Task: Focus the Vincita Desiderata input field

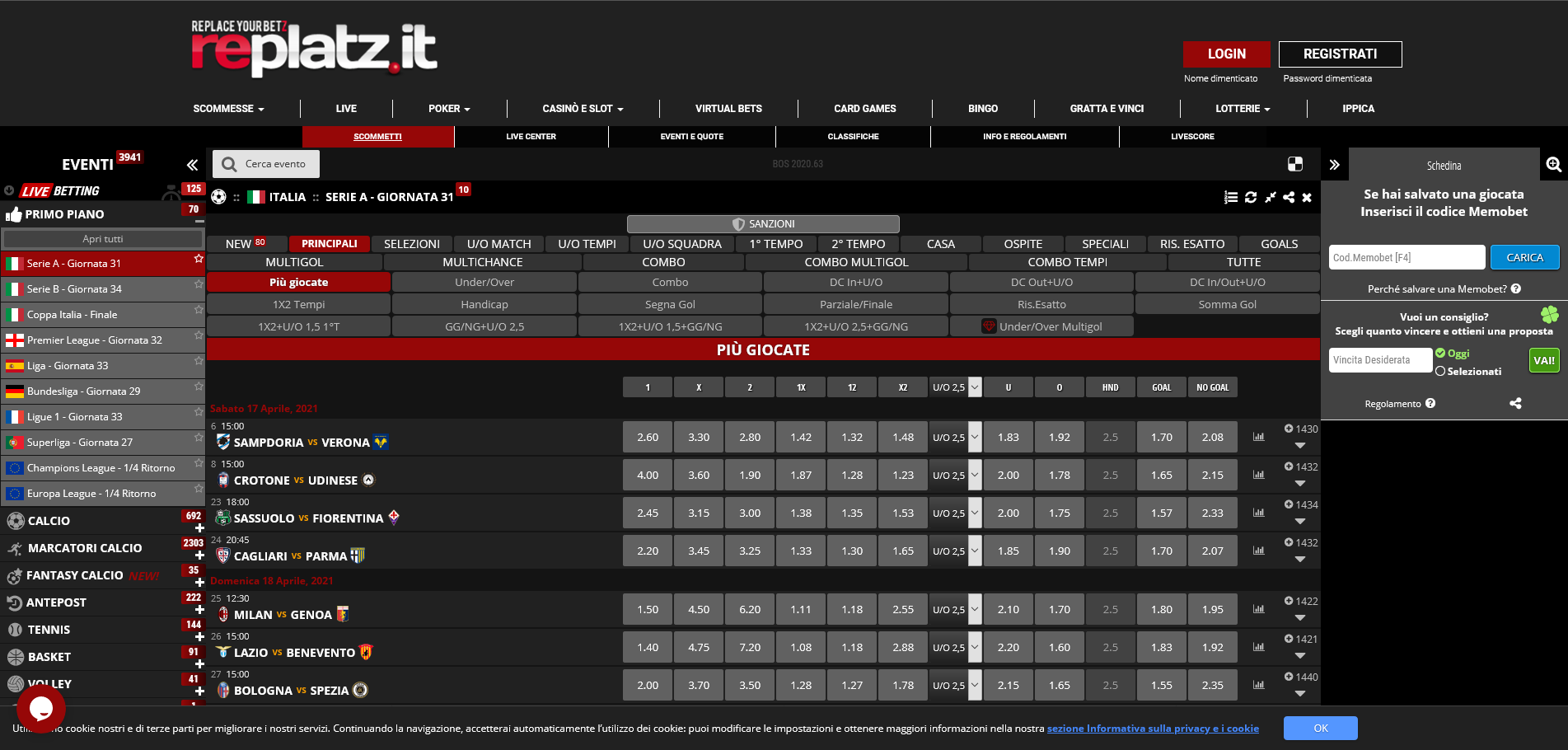Action: 1380,360
